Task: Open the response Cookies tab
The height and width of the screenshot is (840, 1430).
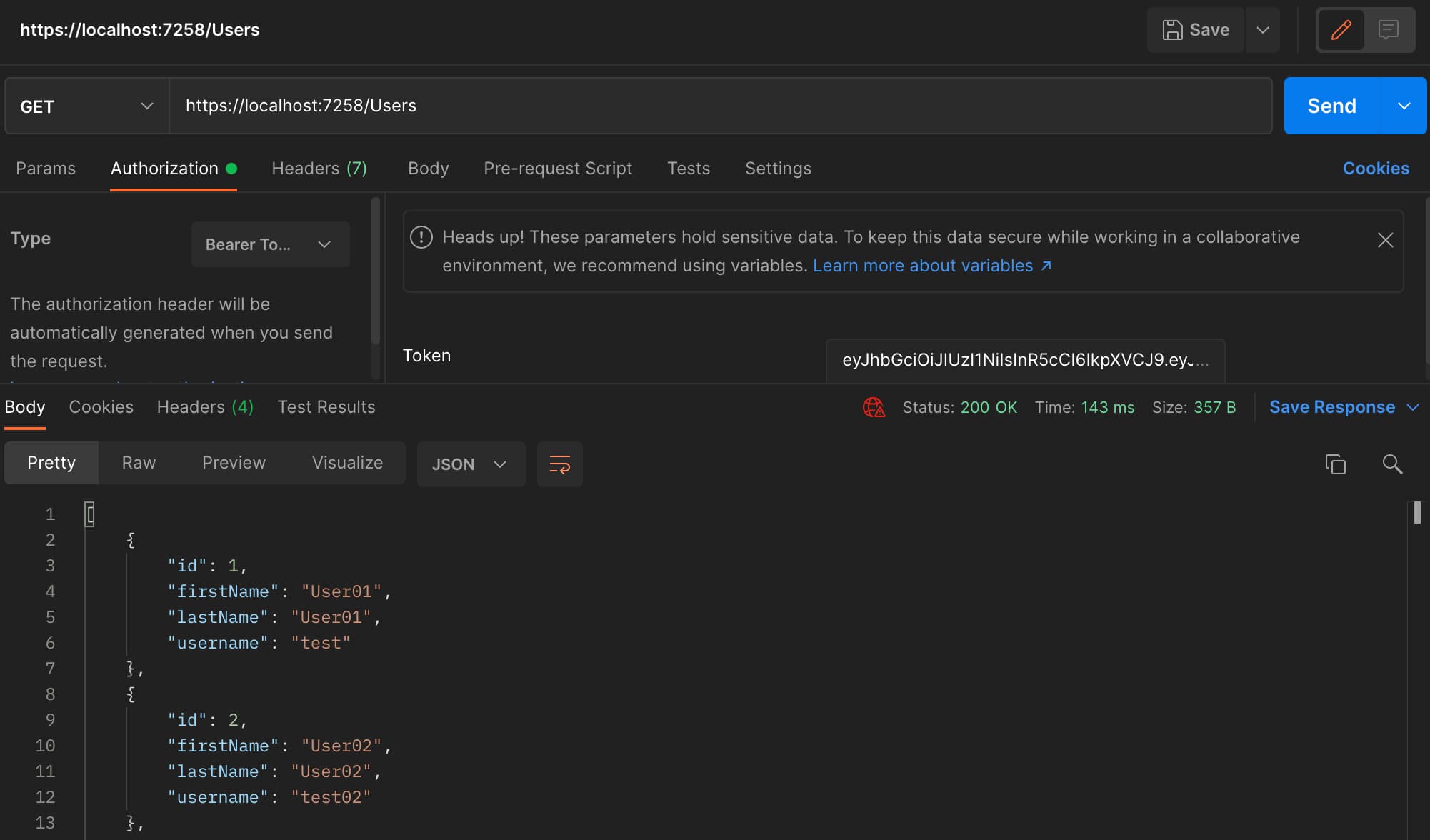Action: tap(101, 407)
